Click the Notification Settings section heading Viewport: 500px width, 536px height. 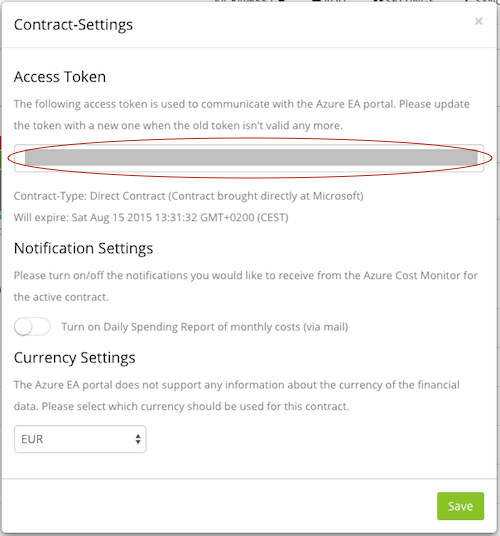(x=83, y=248)
